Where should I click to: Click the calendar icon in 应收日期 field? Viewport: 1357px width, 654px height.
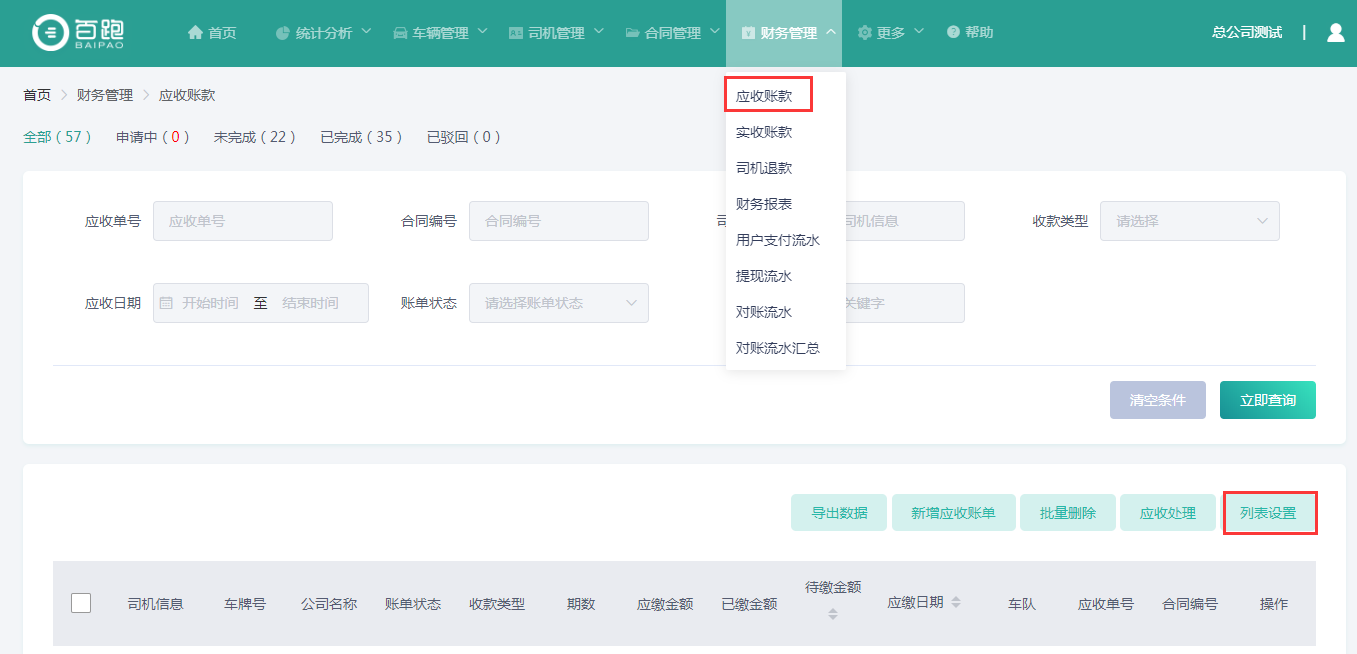[166, 303]
